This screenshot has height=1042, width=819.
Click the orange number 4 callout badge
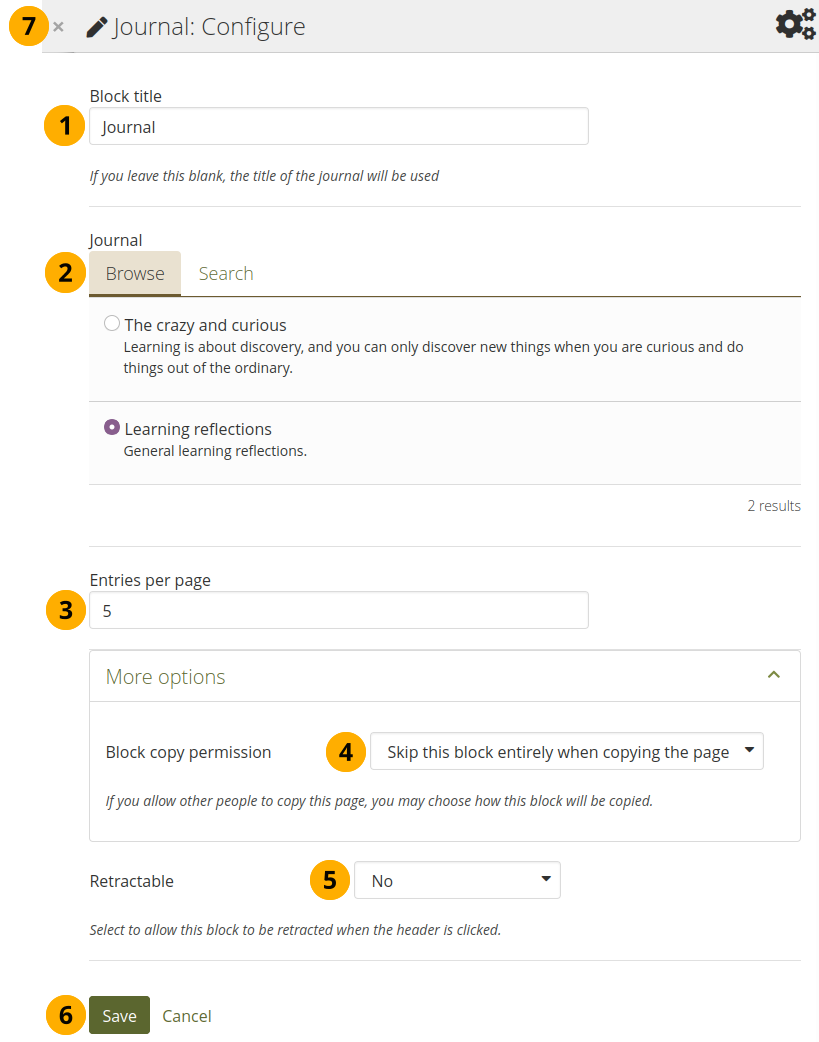[x=346, y=752]
